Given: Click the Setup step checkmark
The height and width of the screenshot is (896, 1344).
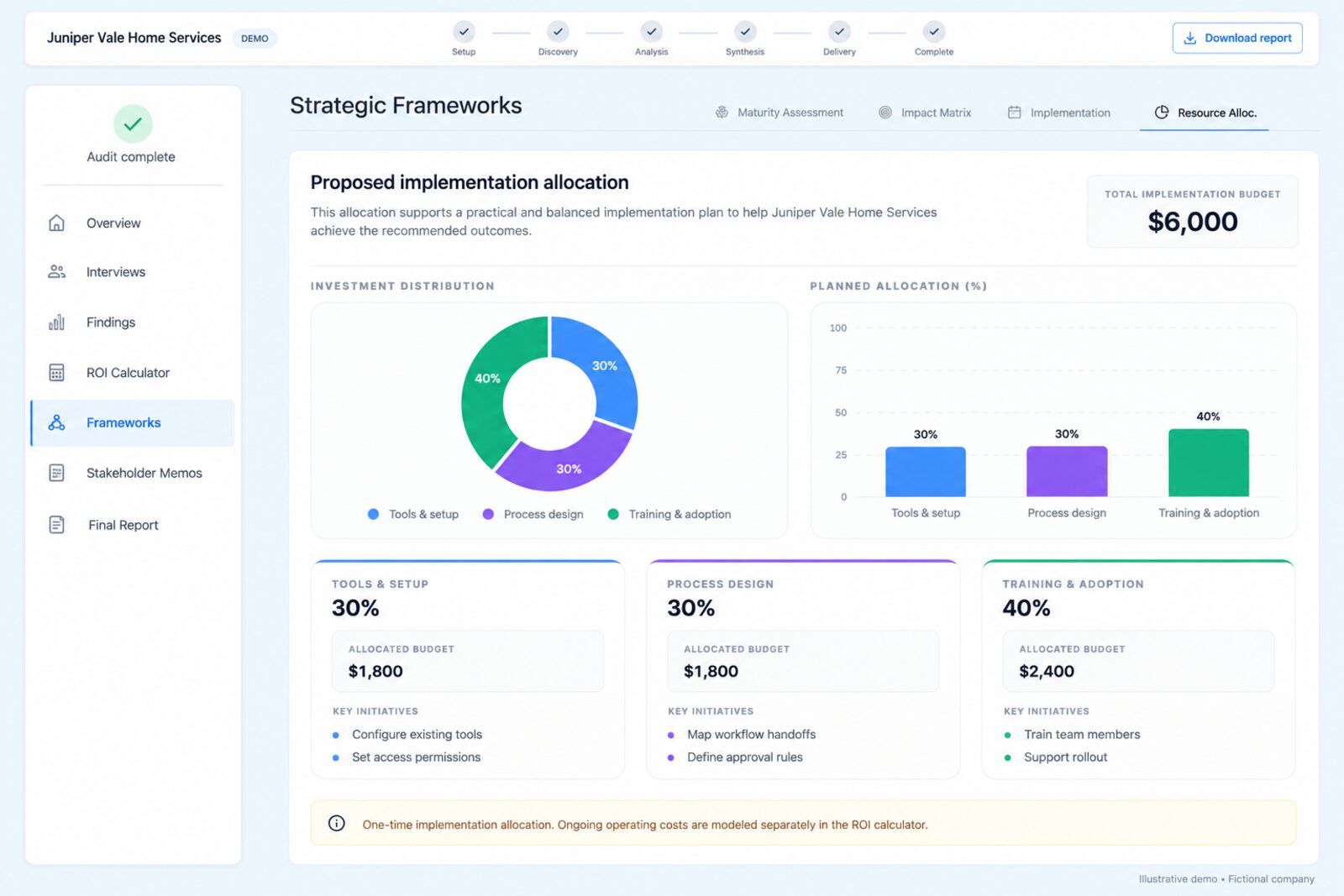Looking at the screenshot, I should pos(464,32).
